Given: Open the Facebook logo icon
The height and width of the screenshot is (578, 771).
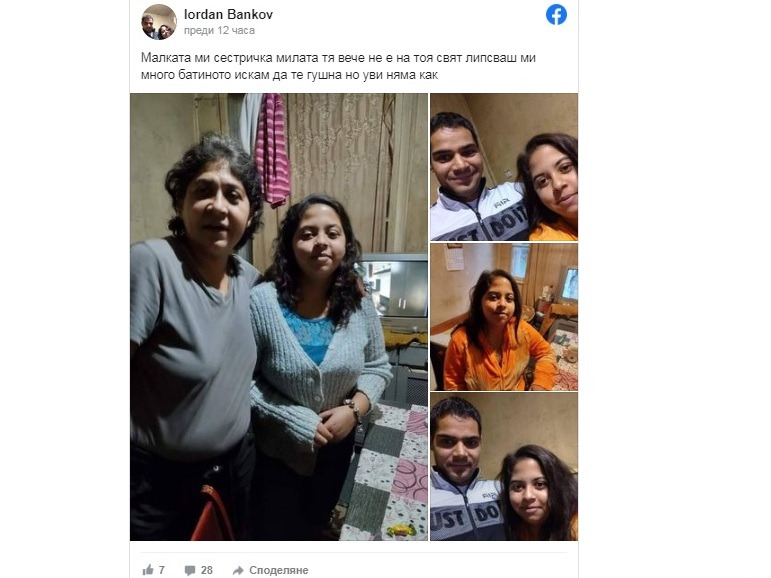Looking at the screenshot, I should point(556,15).
